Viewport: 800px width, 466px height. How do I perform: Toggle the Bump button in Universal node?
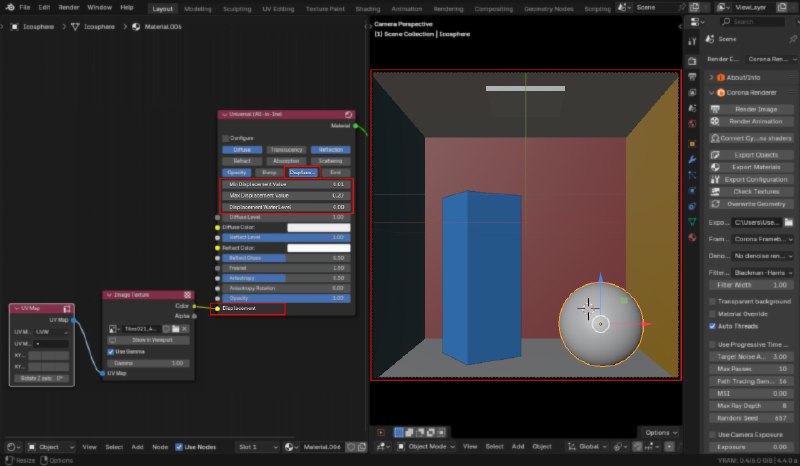[x=269, y=173]
